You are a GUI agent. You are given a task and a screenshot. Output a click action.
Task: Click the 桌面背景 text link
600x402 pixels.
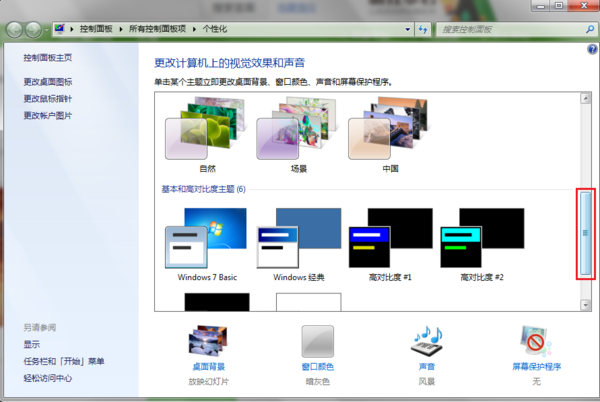point(209,366)
